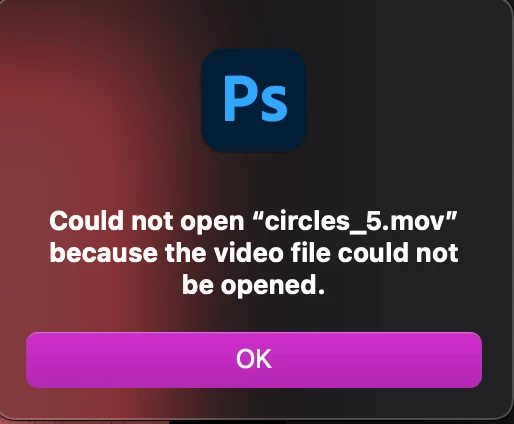Click the words "be opened." in the message
The image size is (514, 424).
254,285
